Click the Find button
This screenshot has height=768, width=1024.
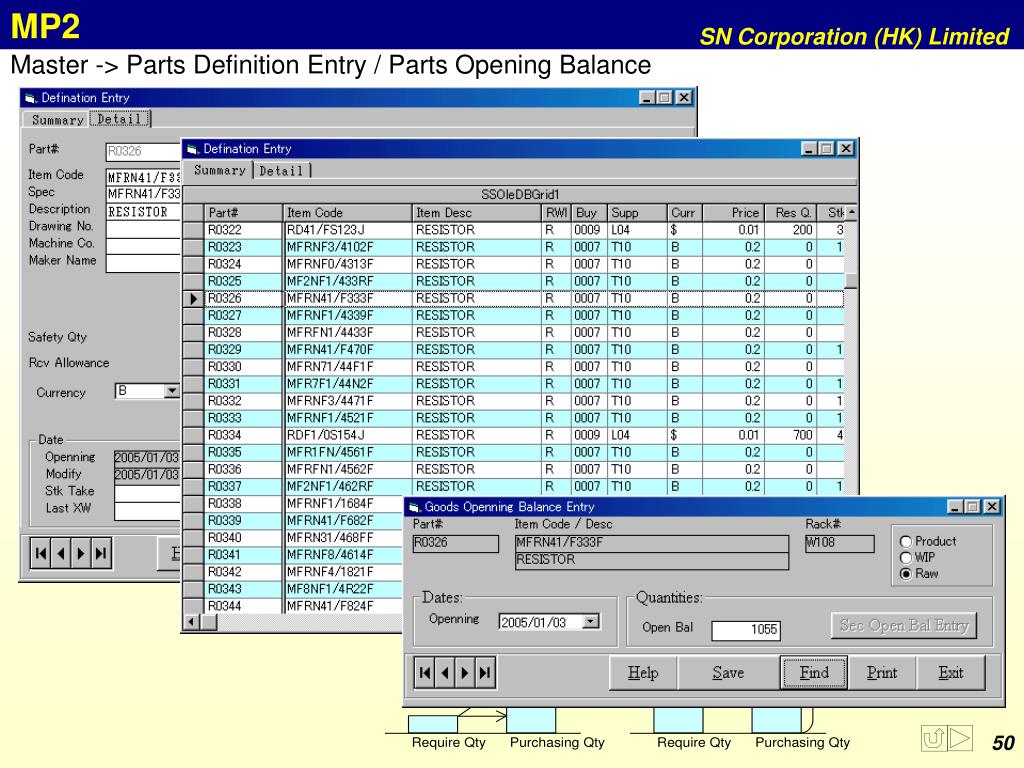pyautogui.click(x=814, y=673)
